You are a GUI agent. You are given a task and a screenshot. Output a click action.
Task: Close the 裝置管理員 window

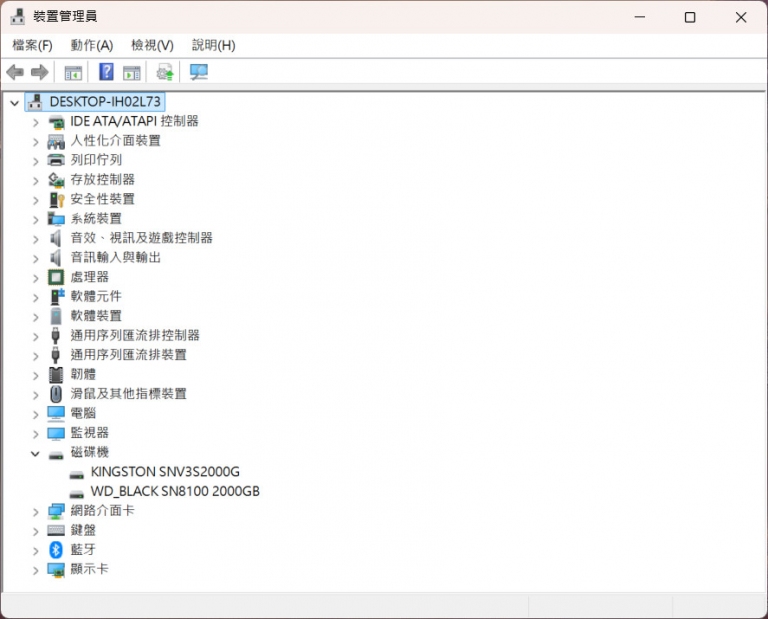pos(741,17)
